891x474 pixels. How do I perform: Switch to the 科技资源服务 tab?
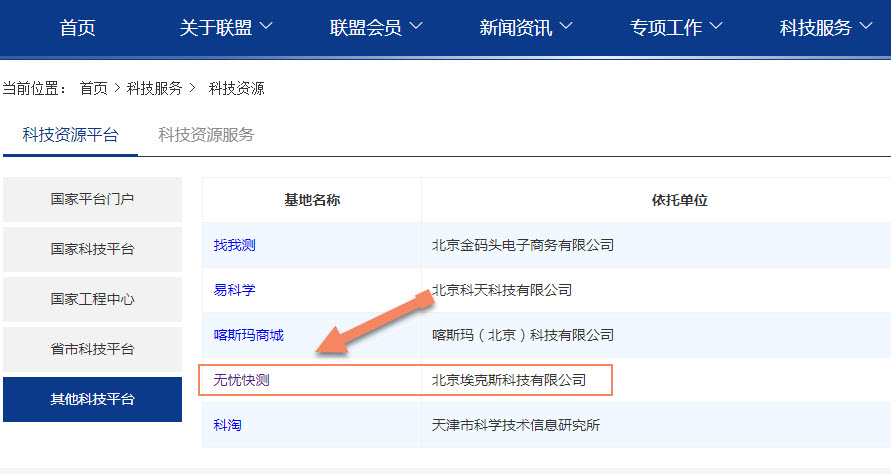pos(206,135)
